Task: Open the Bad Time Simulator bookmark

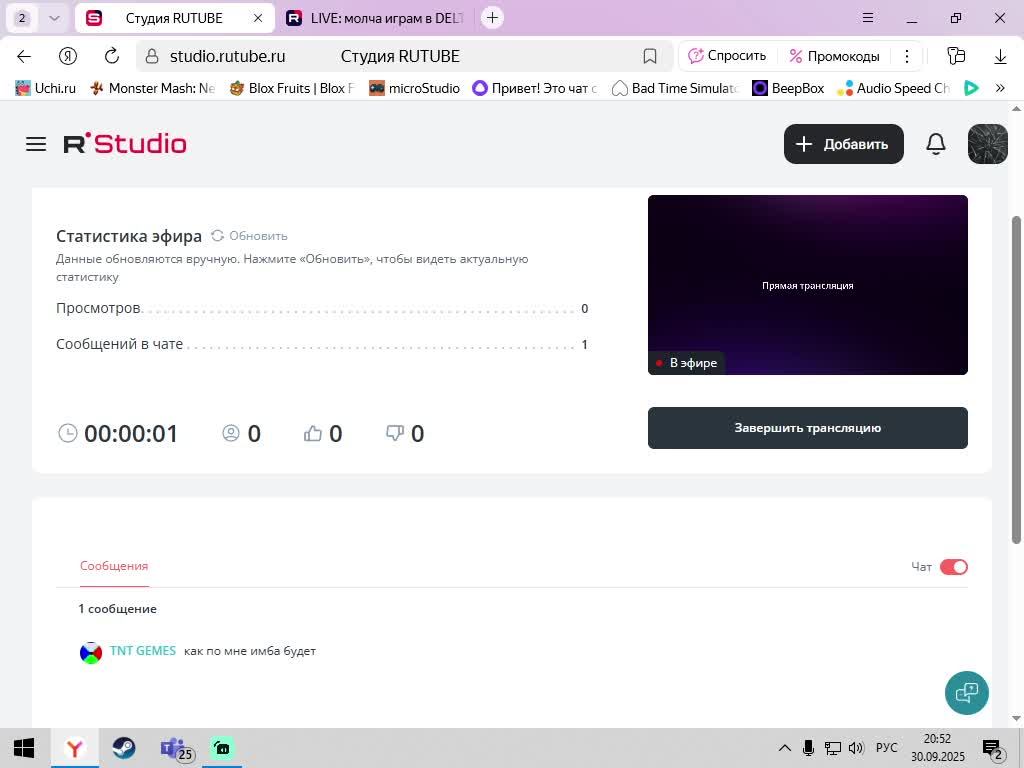Action: 675,88
